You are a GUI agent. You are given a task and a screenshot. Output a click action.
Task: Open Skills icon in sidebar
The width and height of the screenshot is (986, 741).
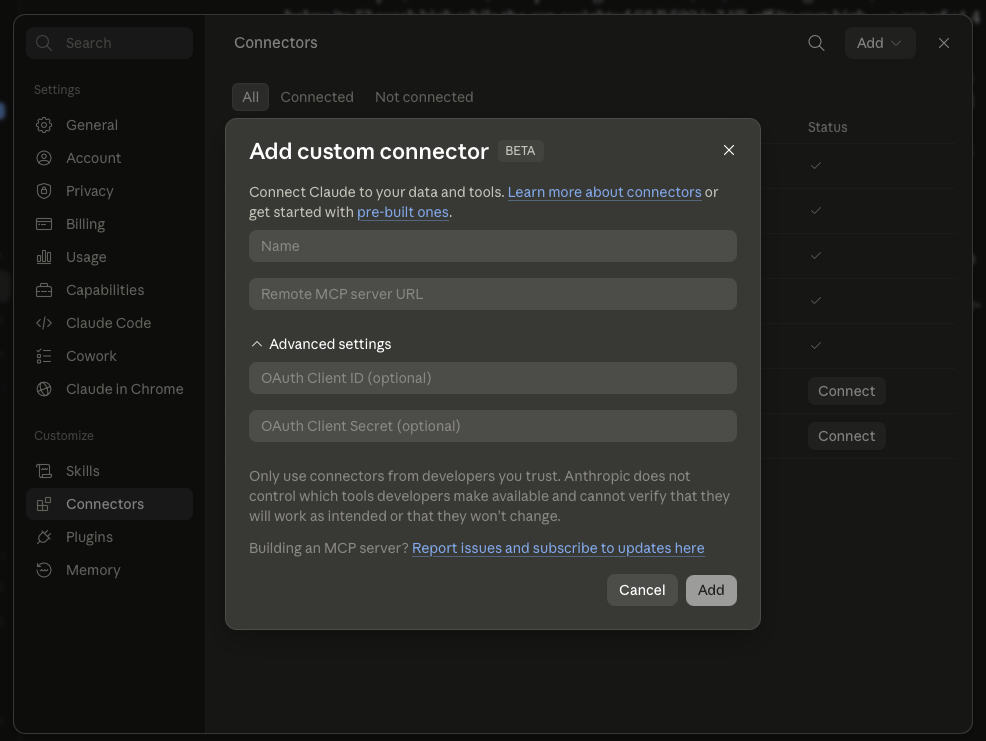(x=44, y=471)
